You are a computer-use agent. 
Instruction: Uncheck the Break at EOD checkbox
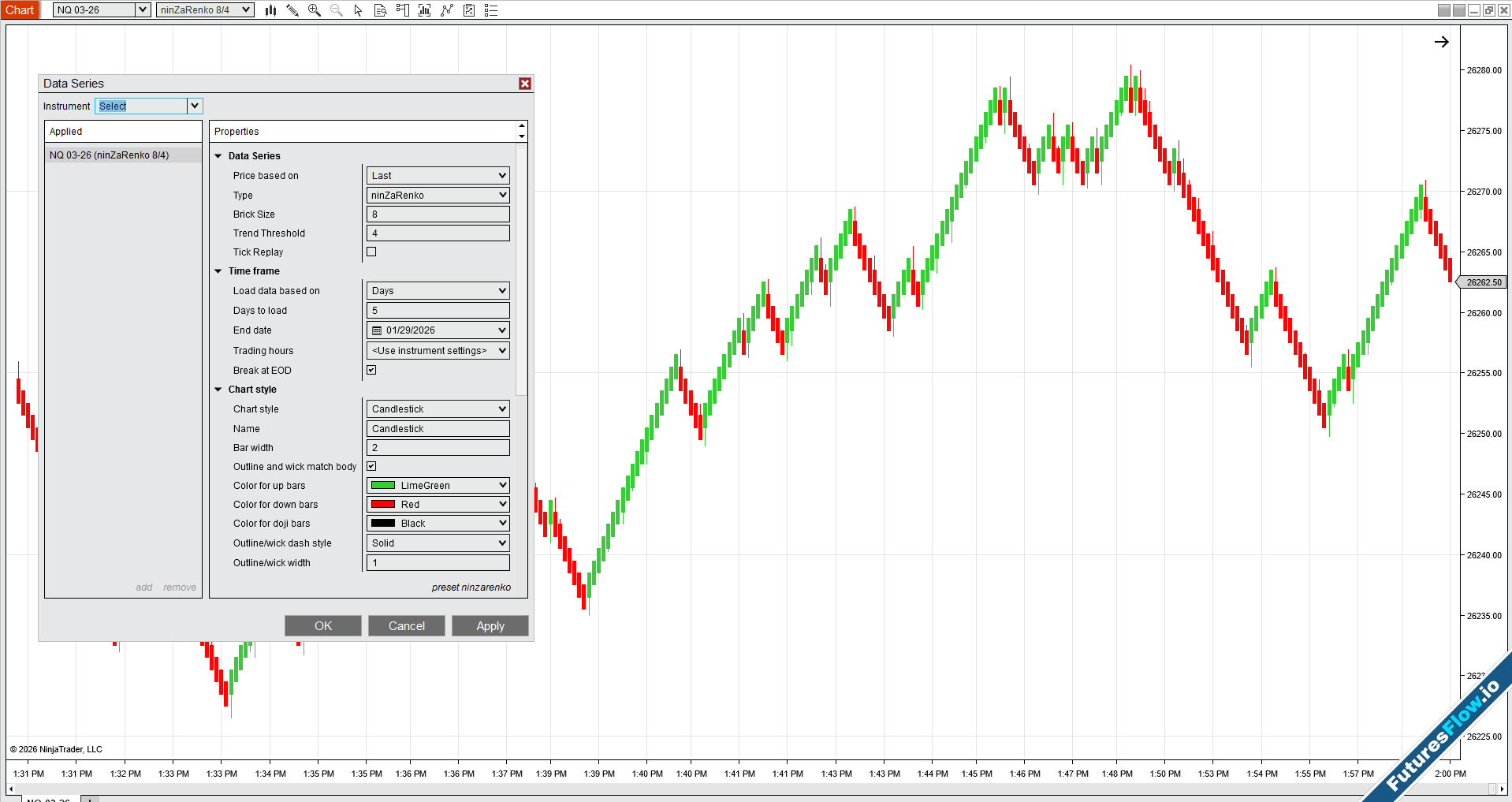click(371, 370)
